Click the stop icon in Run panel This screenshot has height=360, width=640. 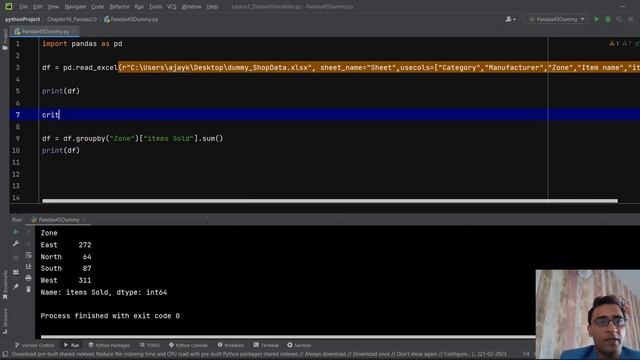coord(16,258)
